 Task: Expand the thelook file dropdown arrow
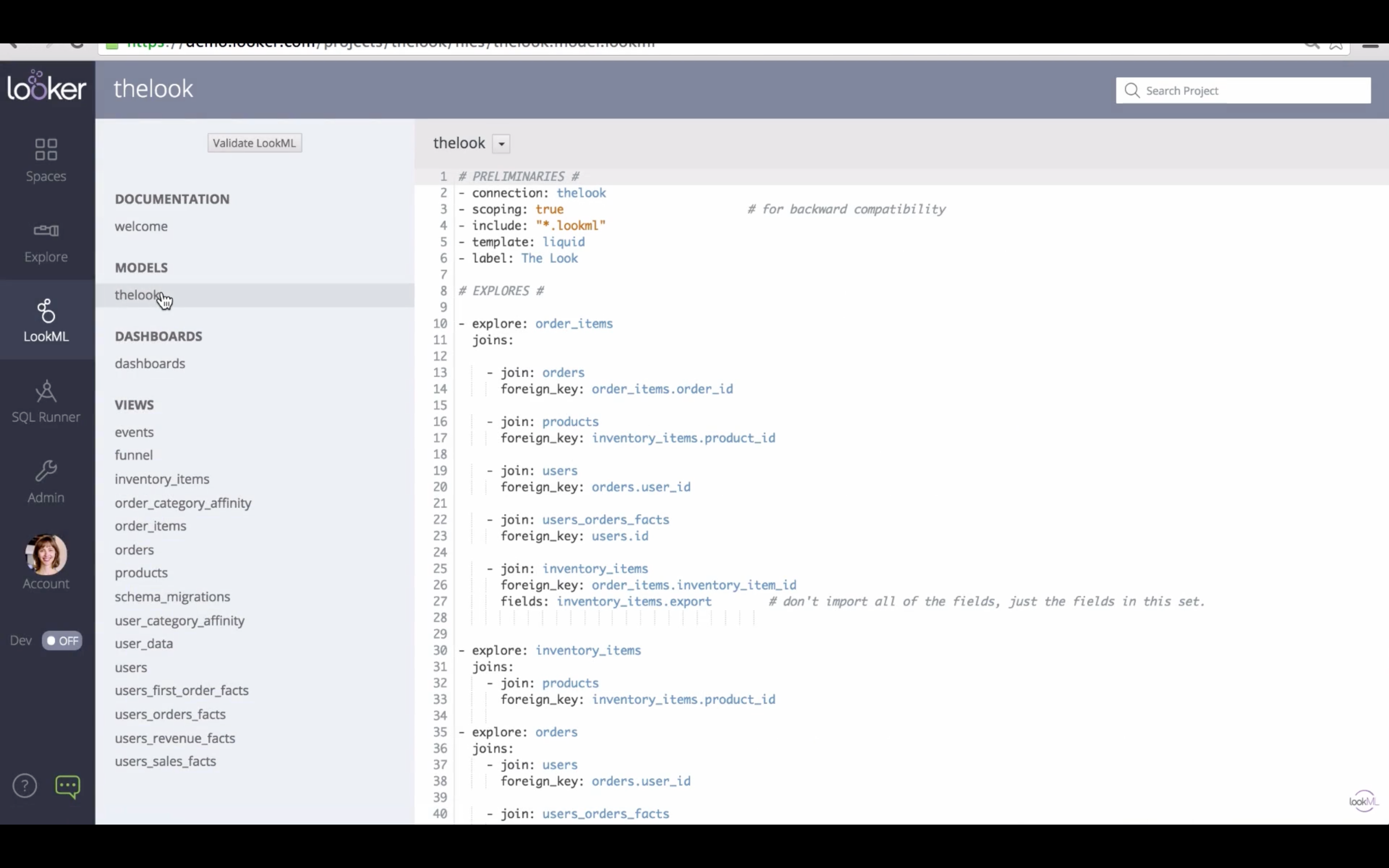click(x=501, y=144)
